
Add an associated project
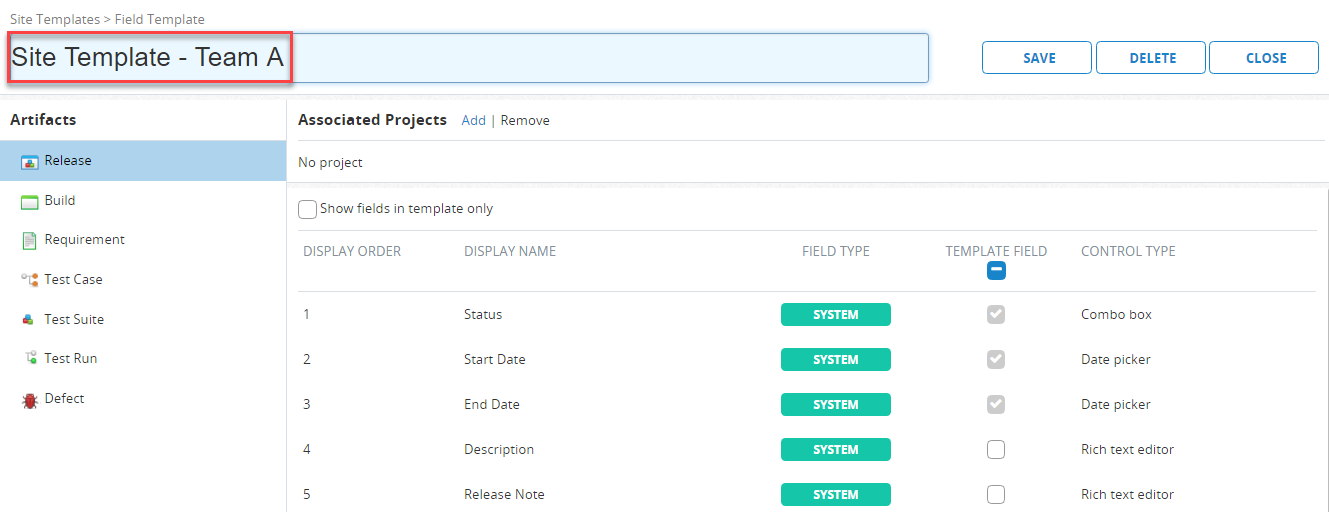[473, 120]
